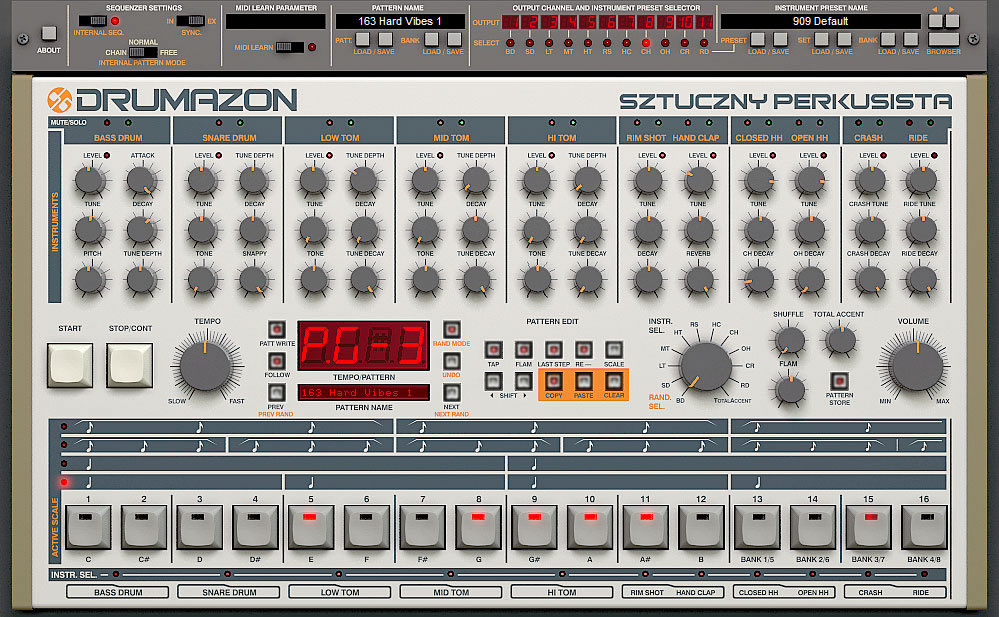Open the '909 Default' instrument preset name field
The height and width of the screenshot is (617, 999).
[820, 21]
